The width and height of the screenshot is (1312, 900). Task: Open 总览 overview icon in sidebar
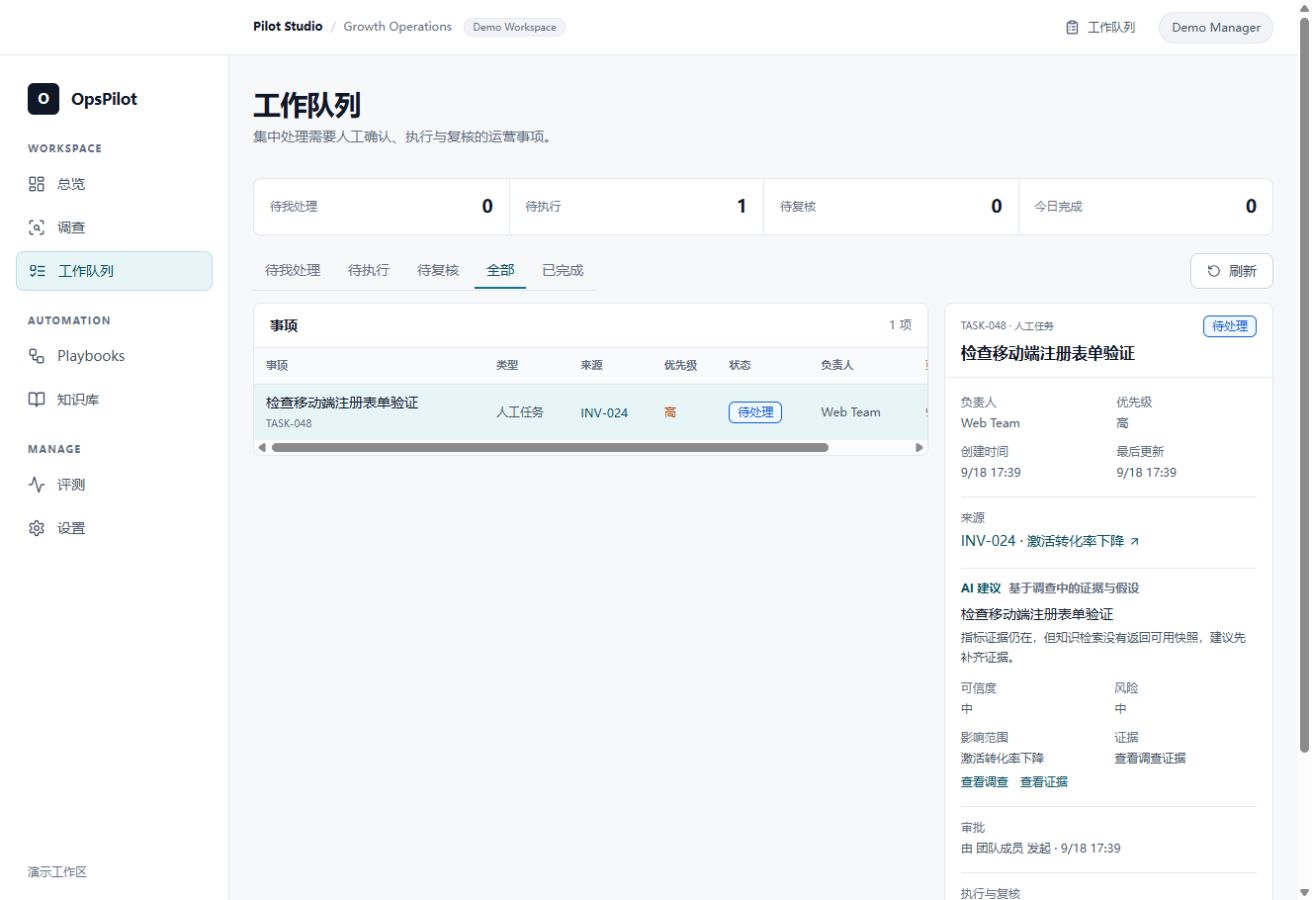[x=37, y=184]
